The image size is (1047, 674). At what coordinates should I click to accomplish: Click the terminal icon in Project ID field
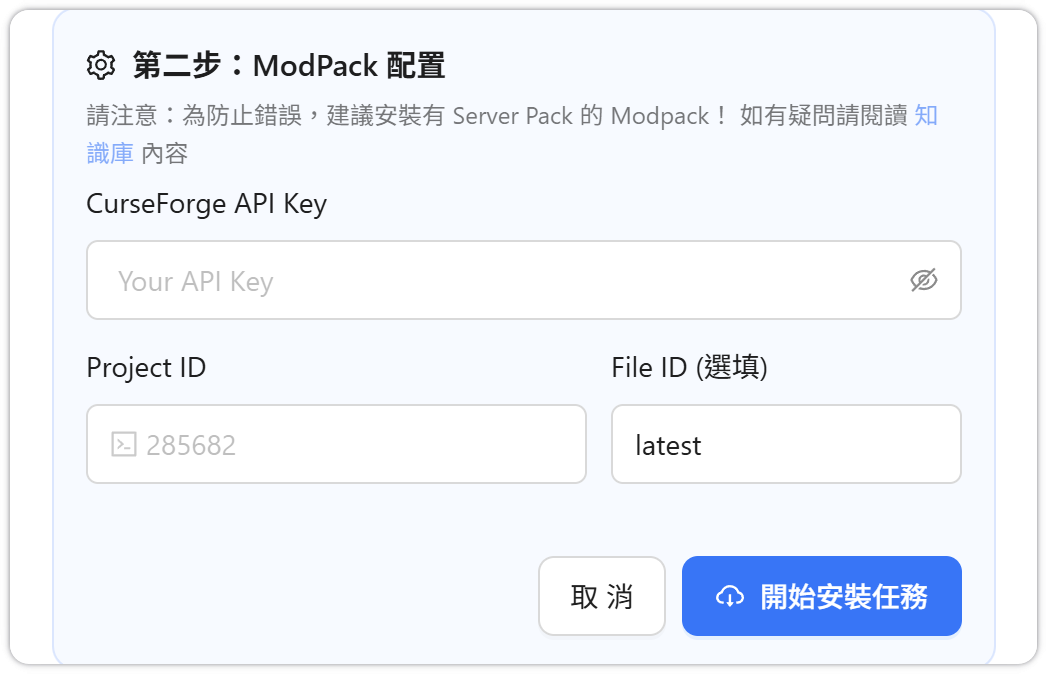pos(124,444)
